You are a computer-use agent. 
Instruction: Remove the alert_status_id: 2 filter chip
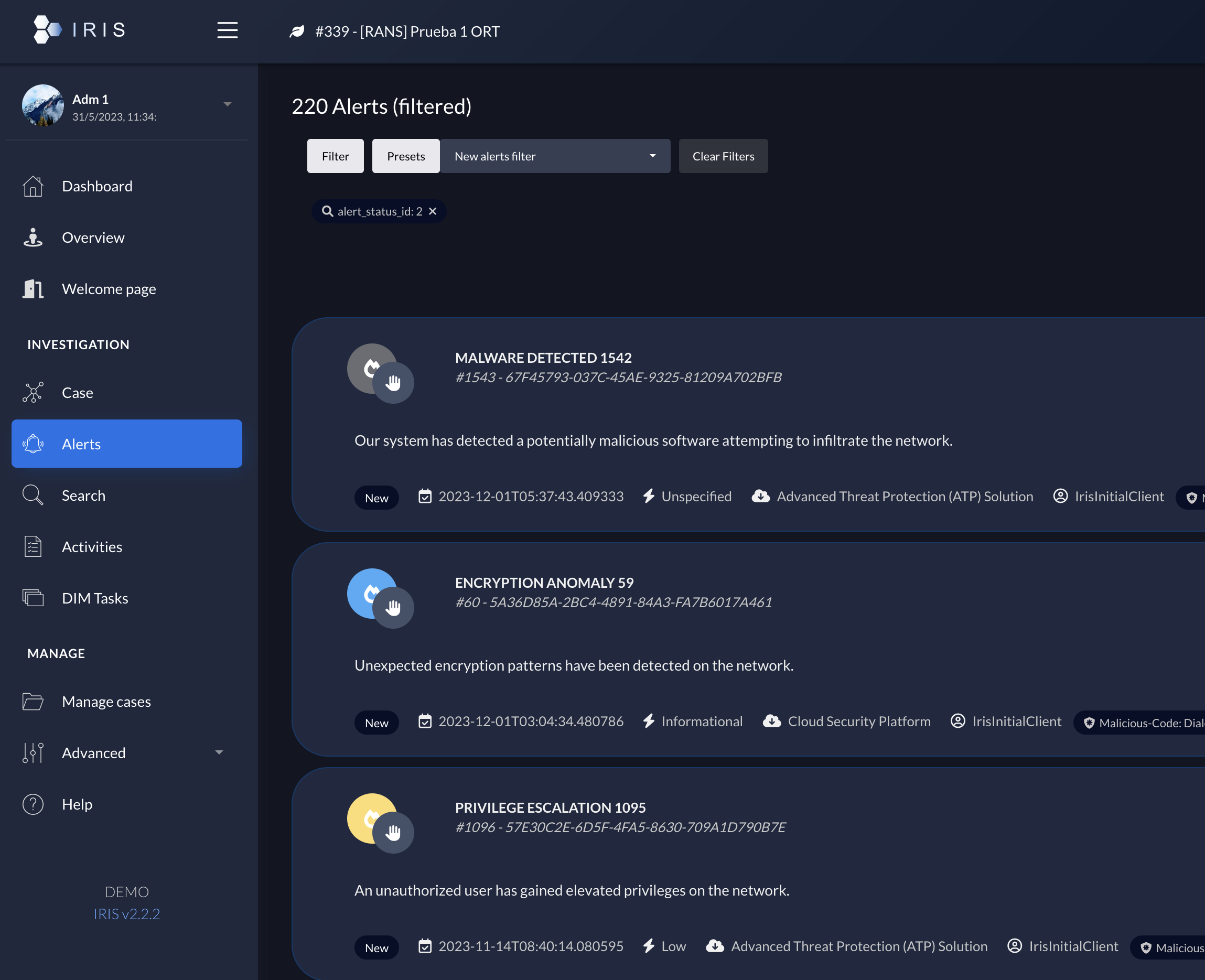[x=433, y=211]
